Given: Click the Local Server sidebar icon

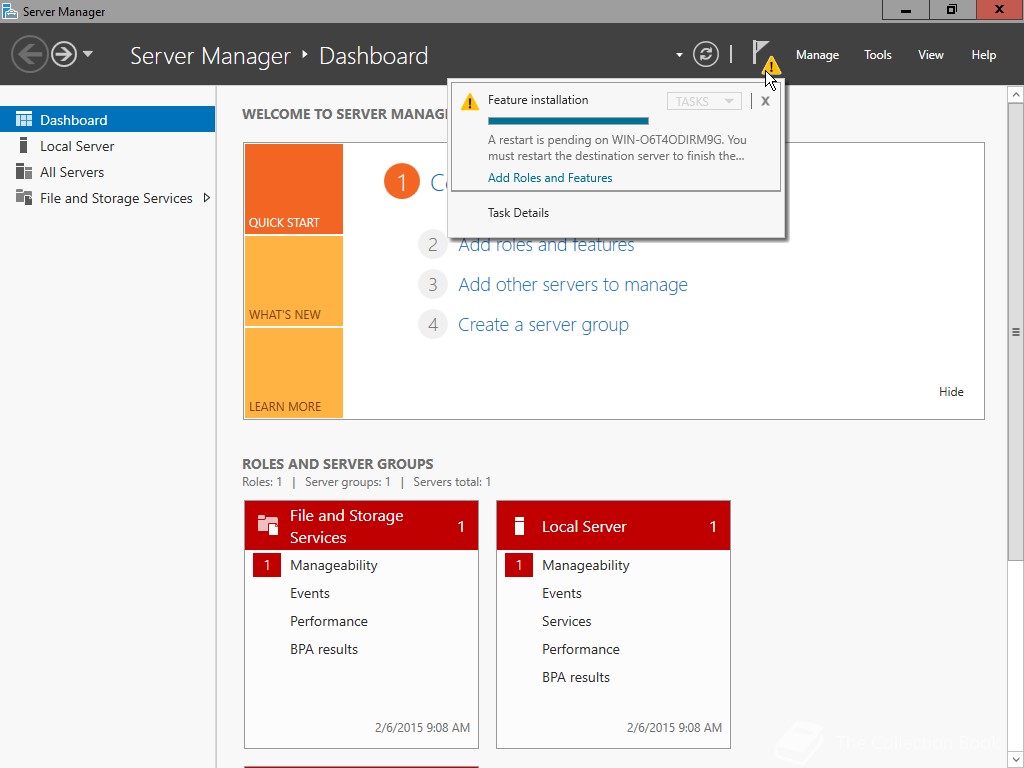Looking at the screenshot, I should point(24,145).
